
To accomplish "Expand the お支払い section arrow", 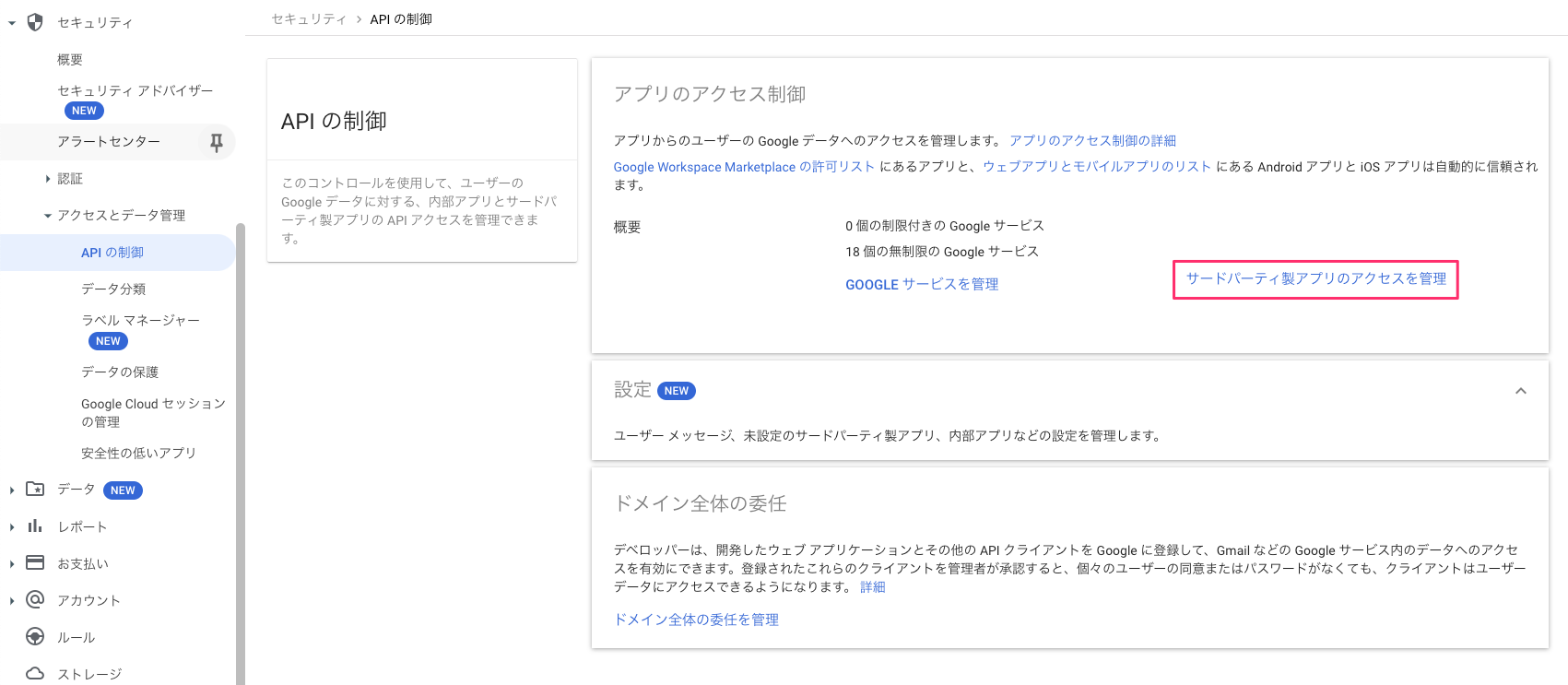I will click(x=12, y=564).
